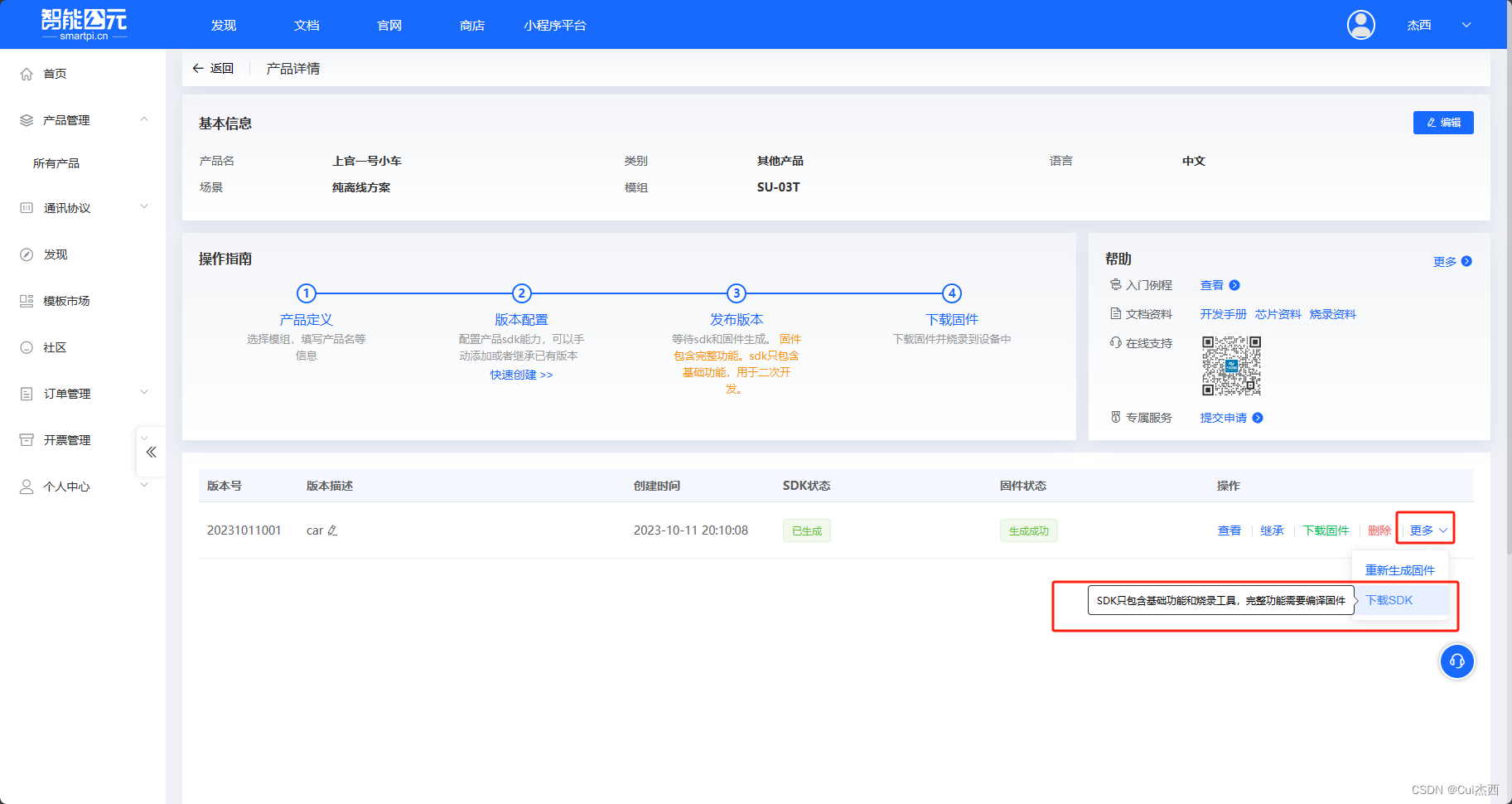
Task: Click the 入门例程 icon in 帮助
Action: point(1115,284)
